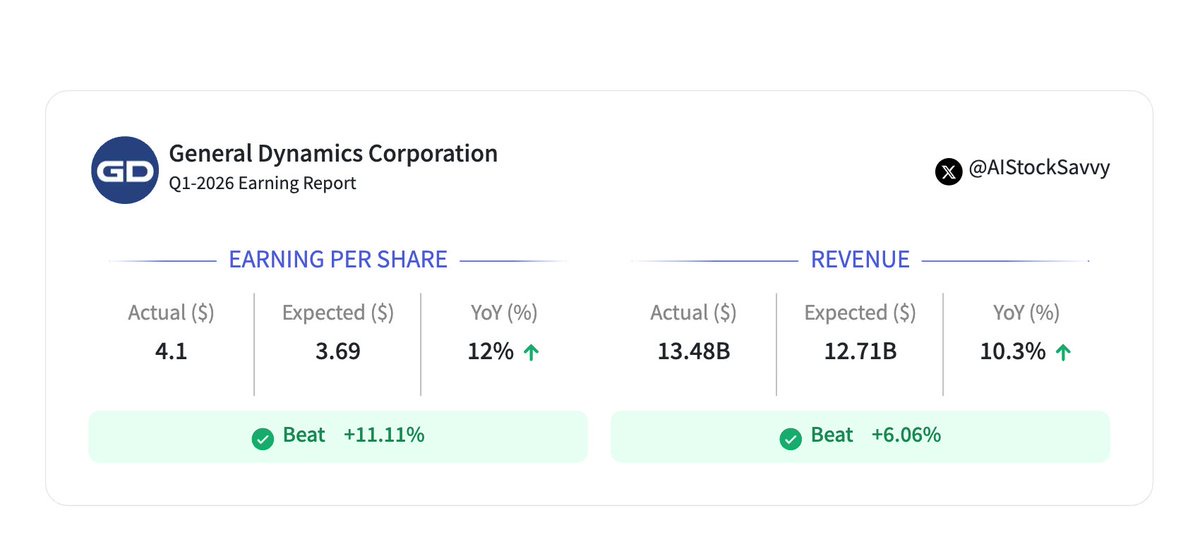Click the green up arrow beside 12%
The width and height of the screenshot is (1200, 549).
click(531, 352)
